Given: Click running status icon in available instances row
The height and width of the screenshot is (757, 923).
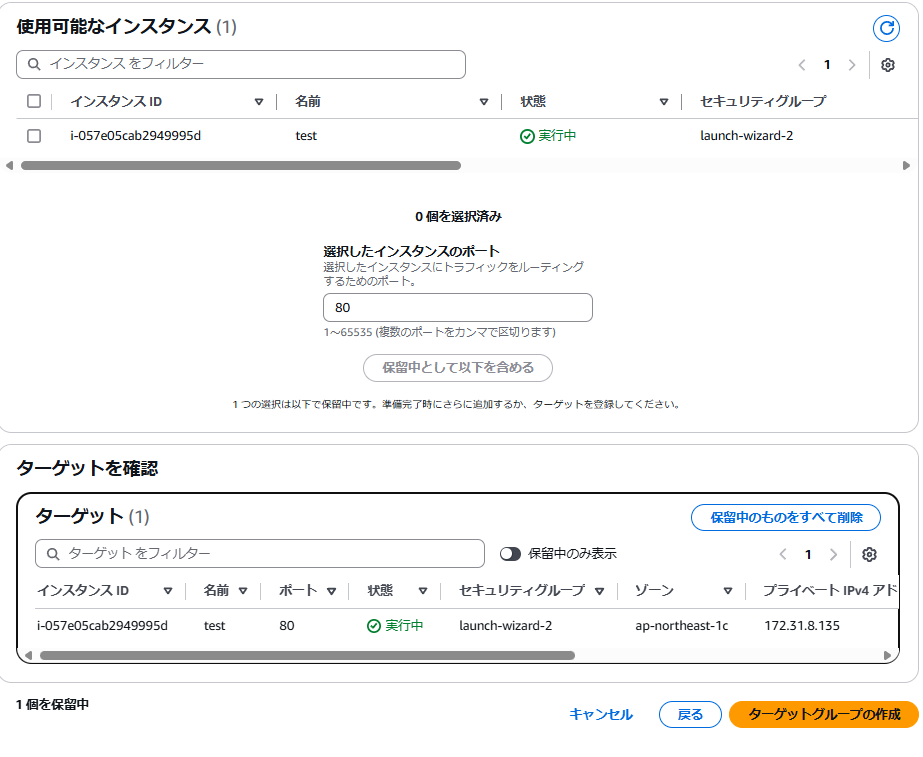Looking at the screenshot, I should tap(527, 137).
